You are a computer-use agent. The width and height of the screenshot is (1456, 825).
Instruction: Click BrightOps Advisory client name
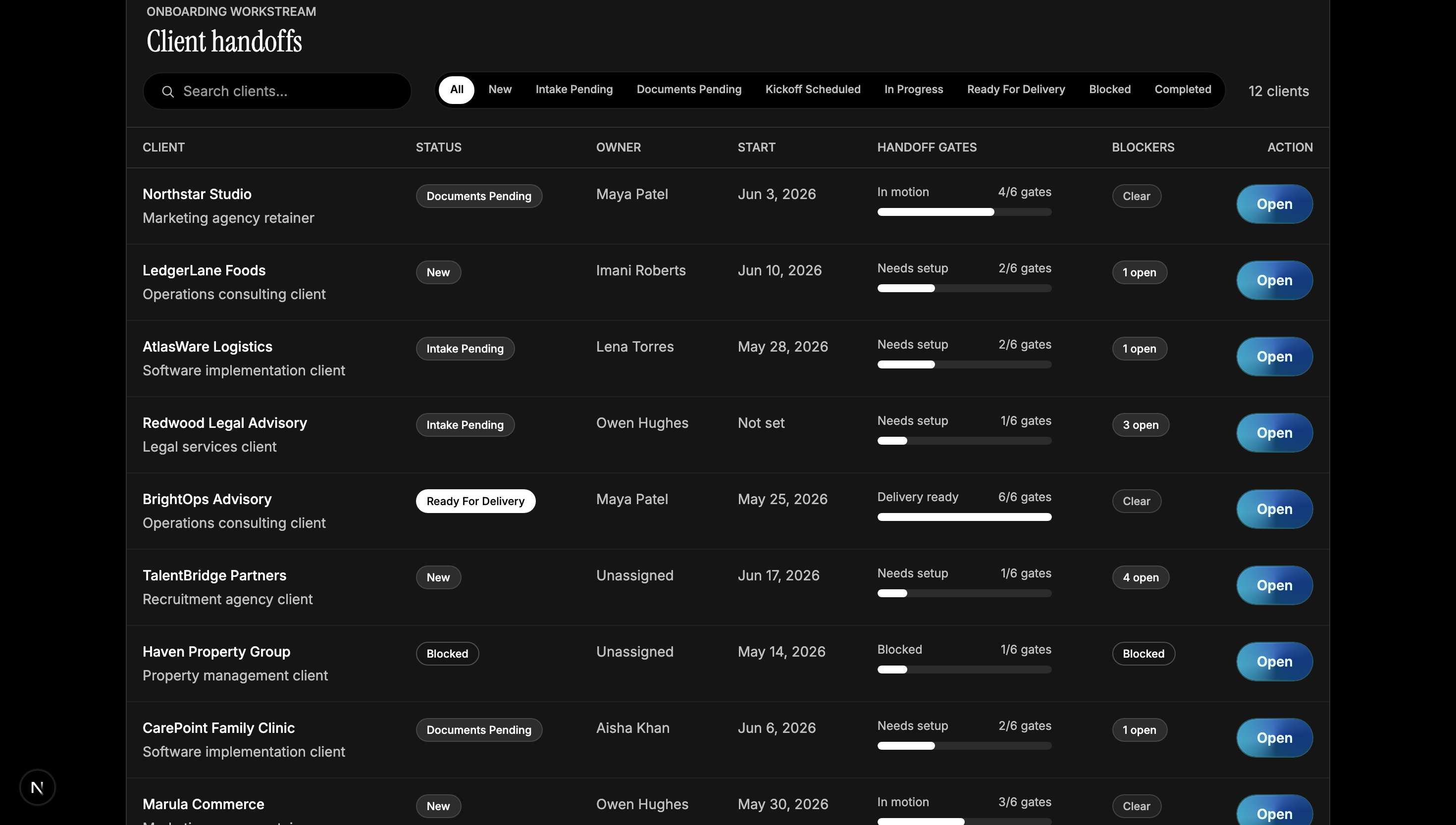[x=207, y=499]
